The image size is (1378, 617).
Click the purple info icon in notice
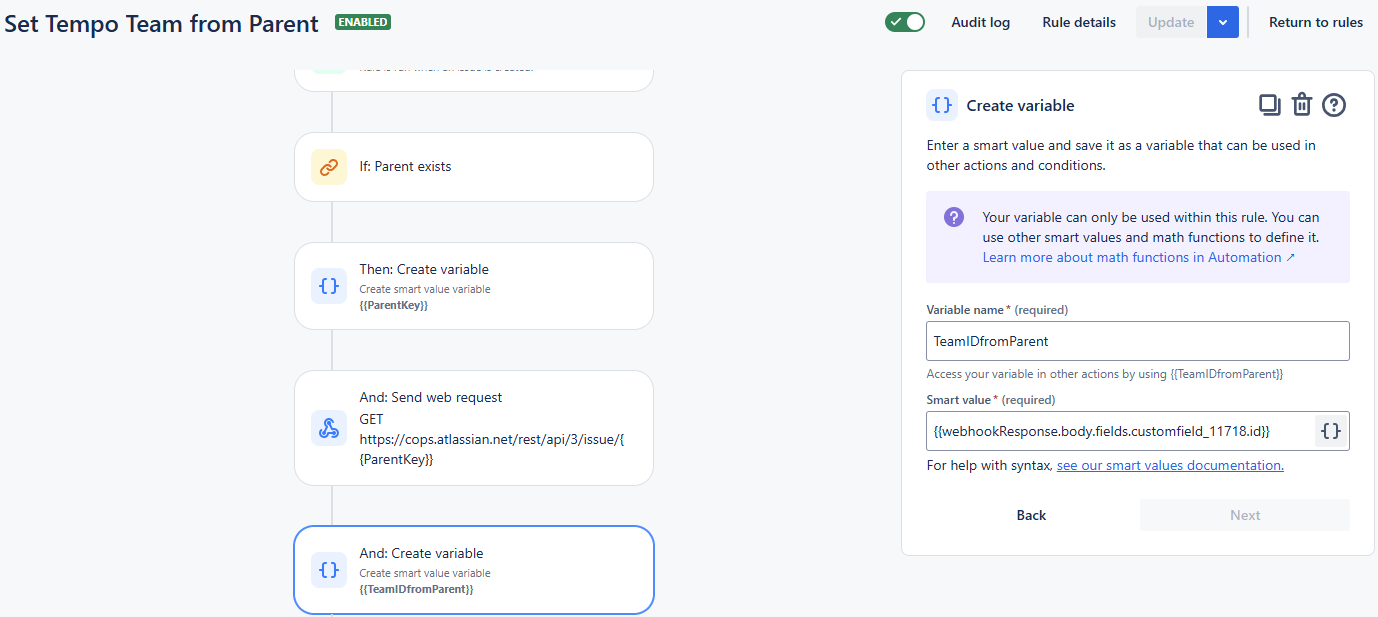(x=954, y=217)
